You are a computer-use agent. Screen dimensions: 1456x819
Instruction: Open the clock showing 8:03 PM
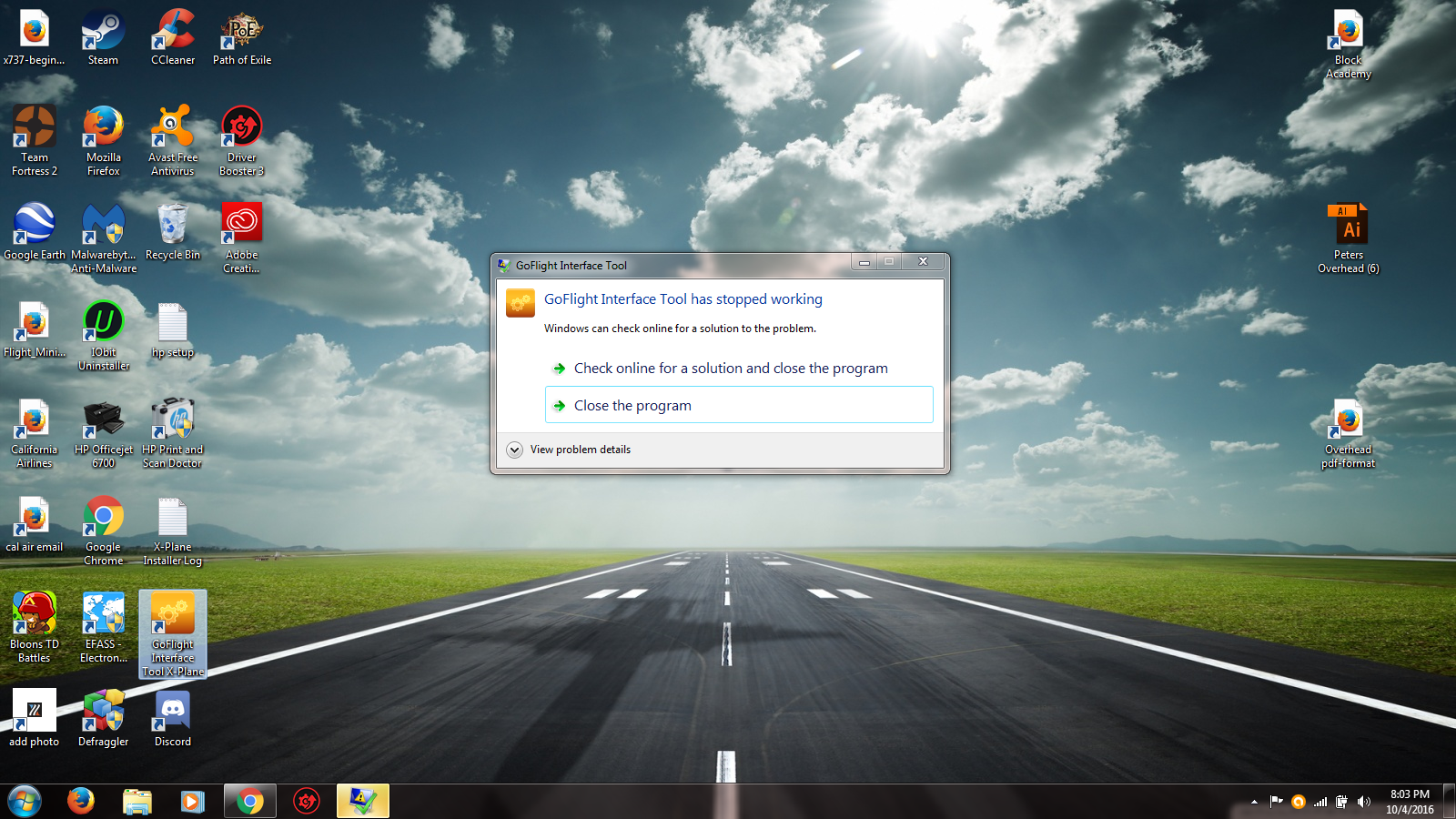(x=1410, y=802)
